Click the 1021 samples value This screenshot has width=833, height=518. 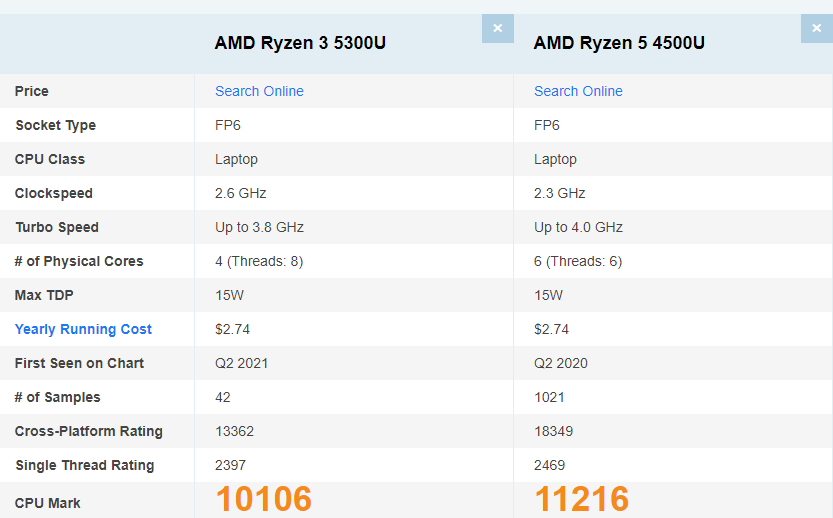point(549,397)
